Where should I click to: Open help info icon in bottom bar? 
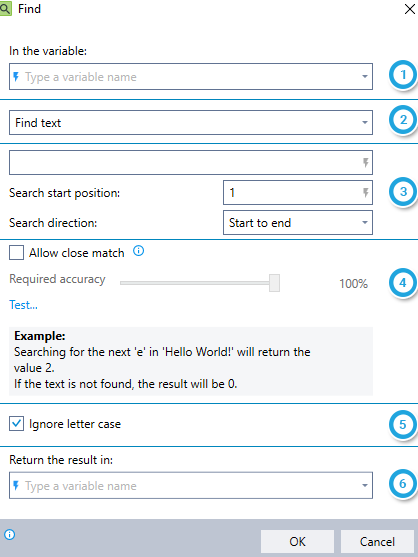pos(10,534)
